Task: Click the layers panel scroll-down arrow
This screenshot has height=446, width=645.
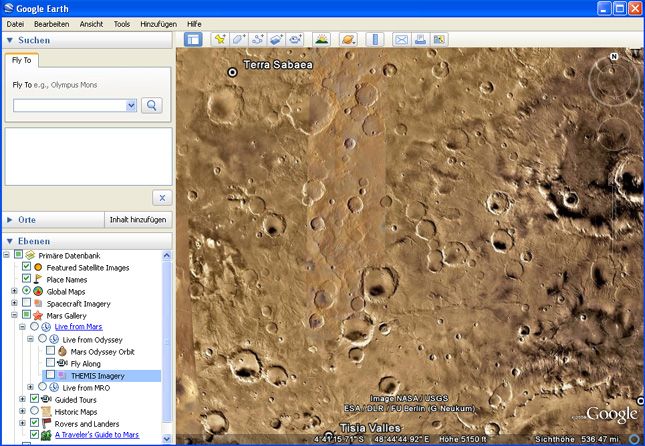Action: pos(167,439)
